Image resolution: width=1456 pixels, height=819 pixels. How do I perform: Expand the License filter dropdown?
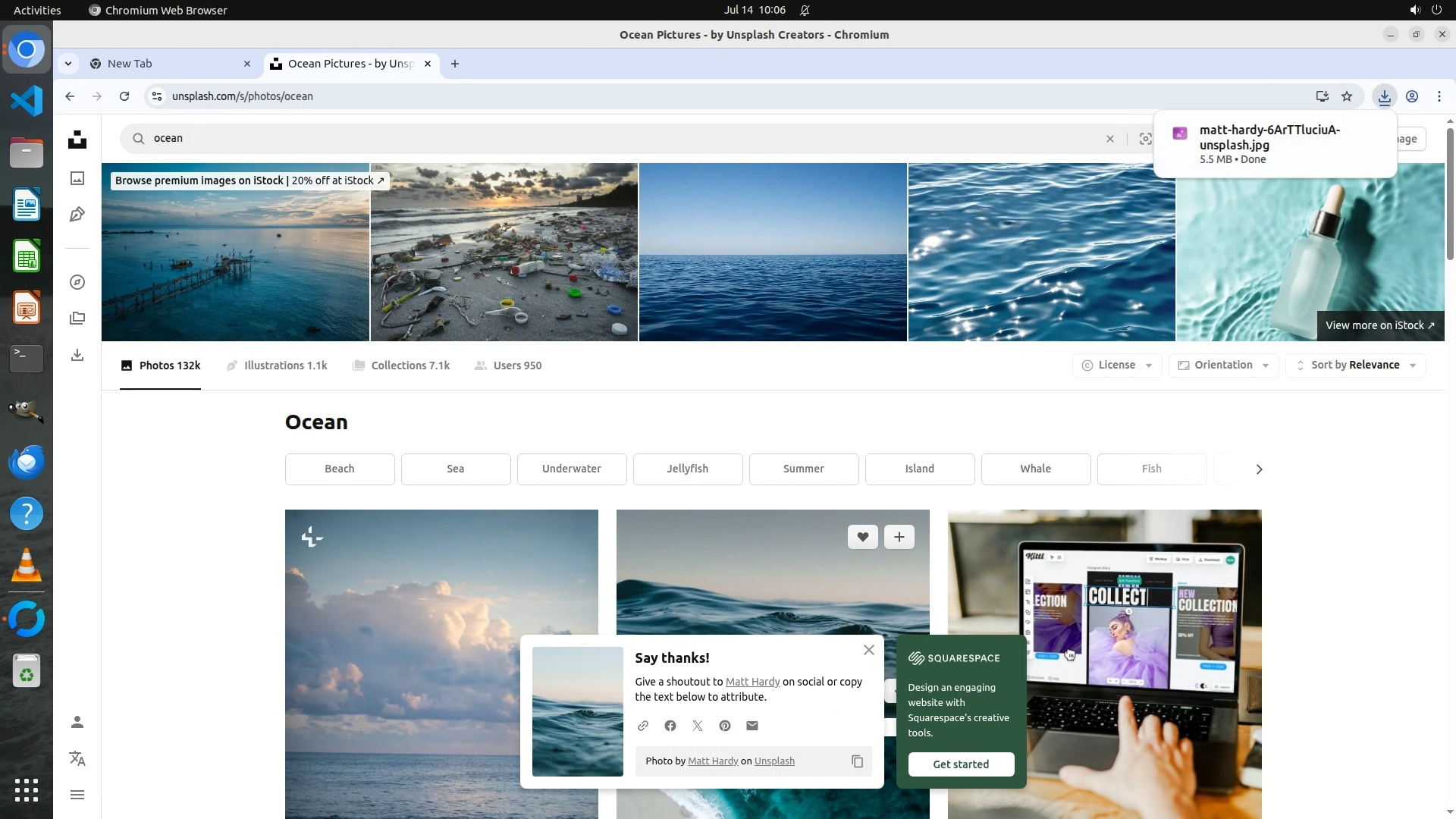pyautogui.click(x=1116, y=365)
